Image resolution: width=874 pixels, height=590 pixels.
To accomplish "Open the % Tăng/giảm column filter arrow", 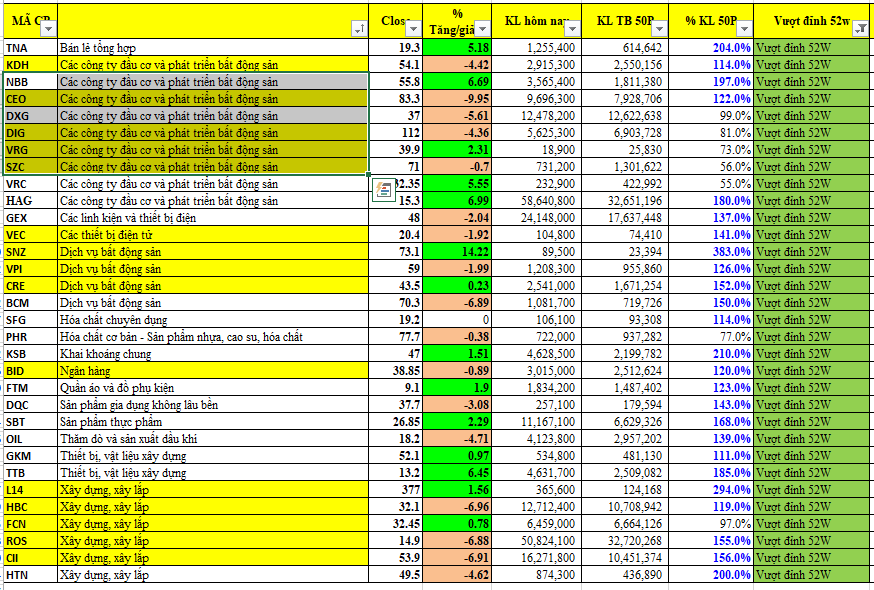I will (x=482, y=29).
